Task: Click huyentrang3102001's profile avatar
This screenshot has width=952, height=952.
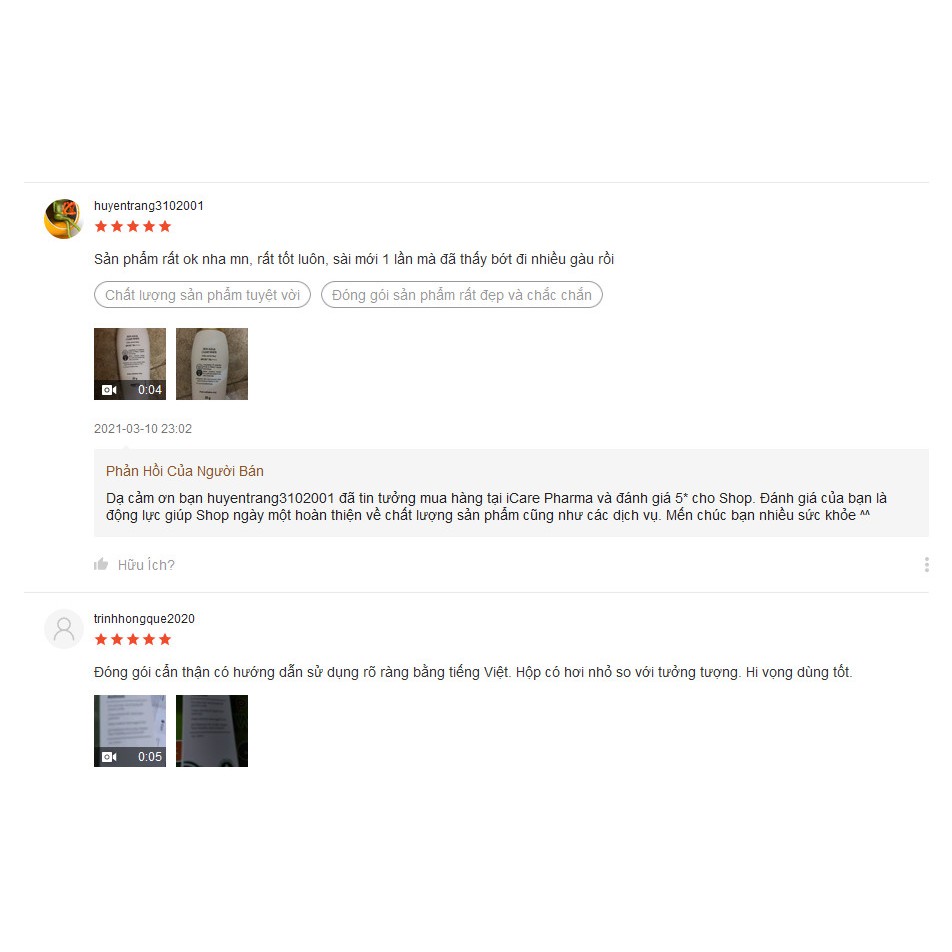Action: coord(63,219)
